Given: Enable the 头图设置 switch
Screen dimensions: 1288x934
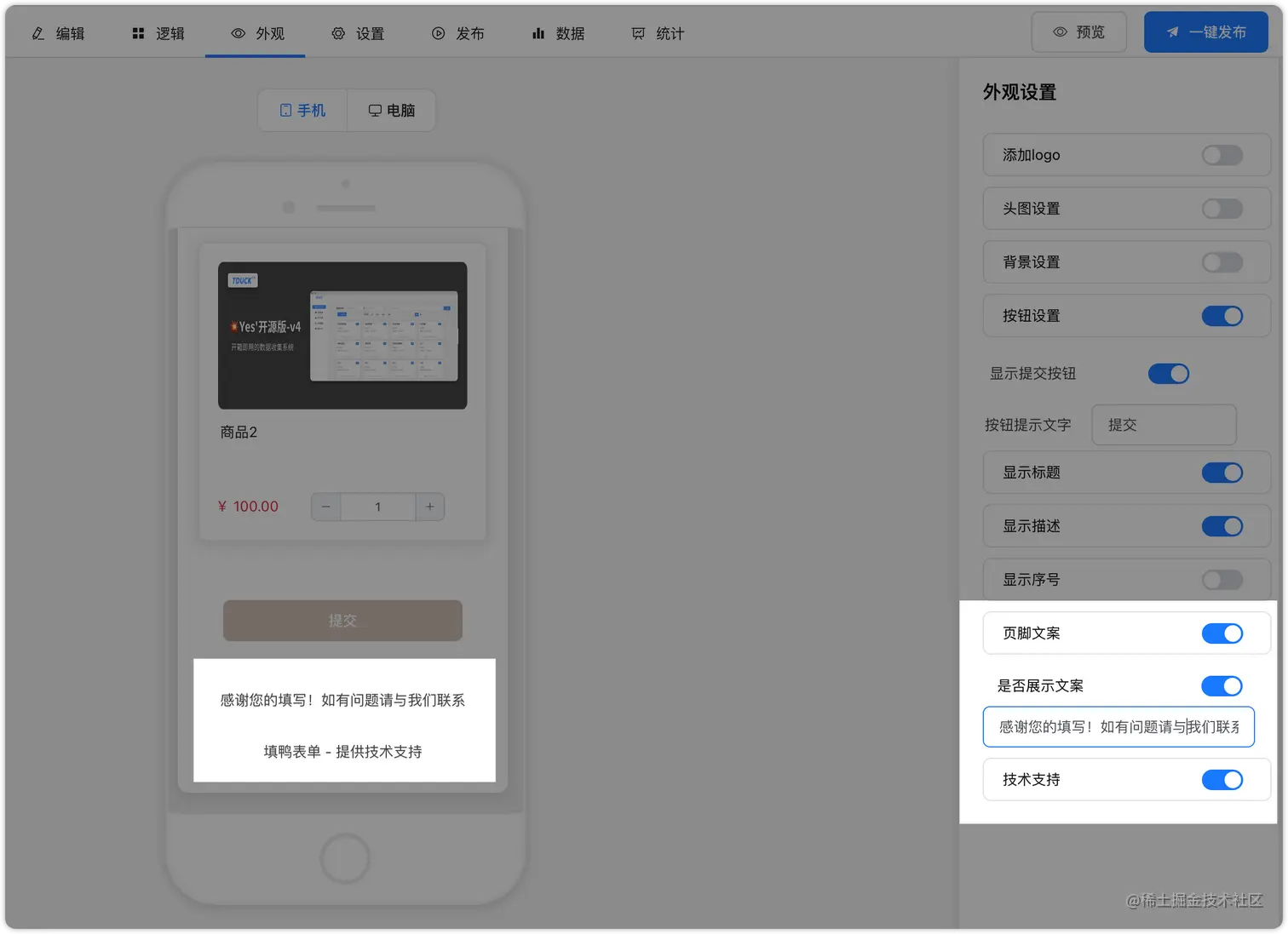Looking at the screenshot, I should click(1222, 209).
